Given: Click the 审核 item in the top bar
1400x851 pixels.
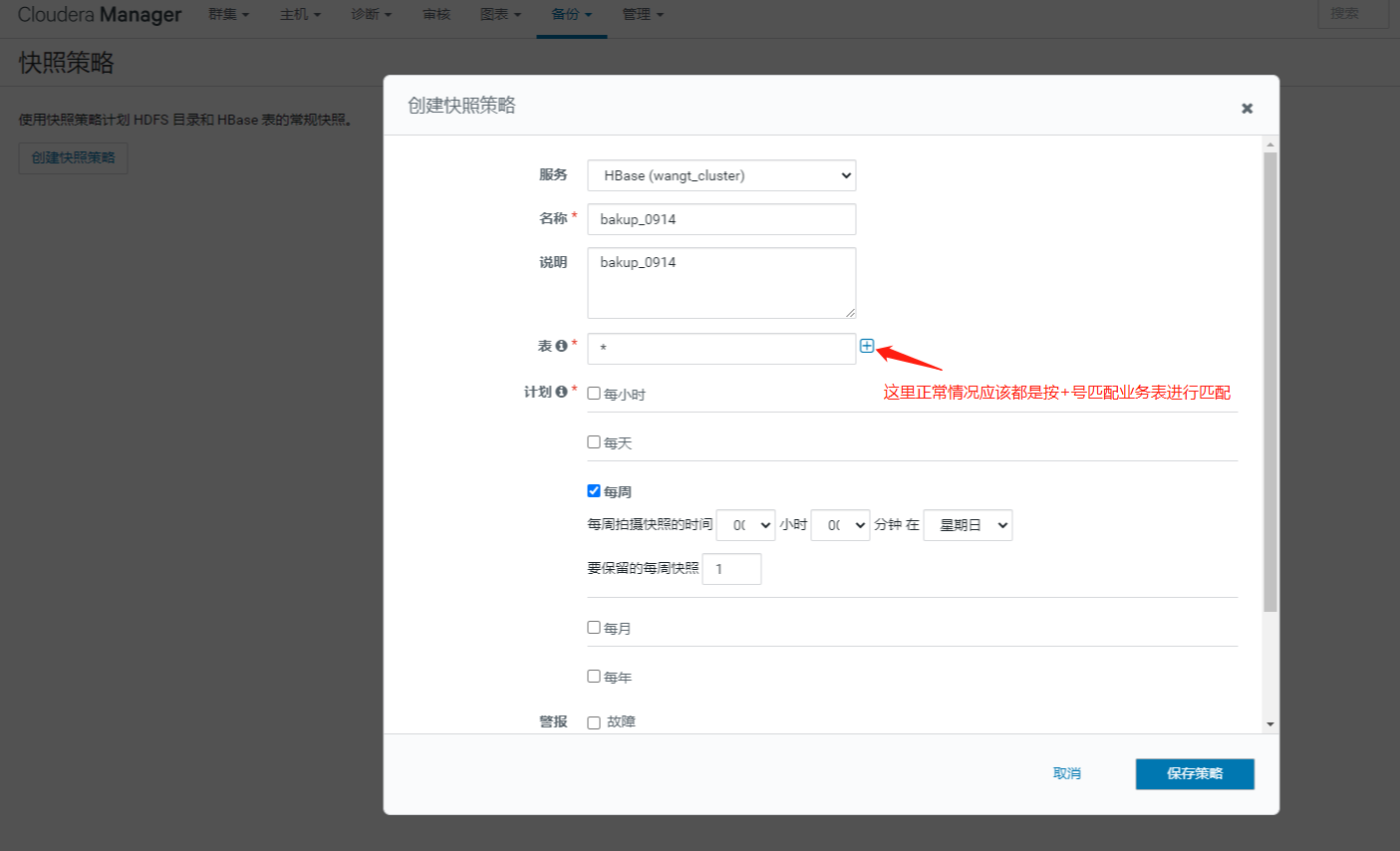Looking at the screenshot, I should [436, 15].
